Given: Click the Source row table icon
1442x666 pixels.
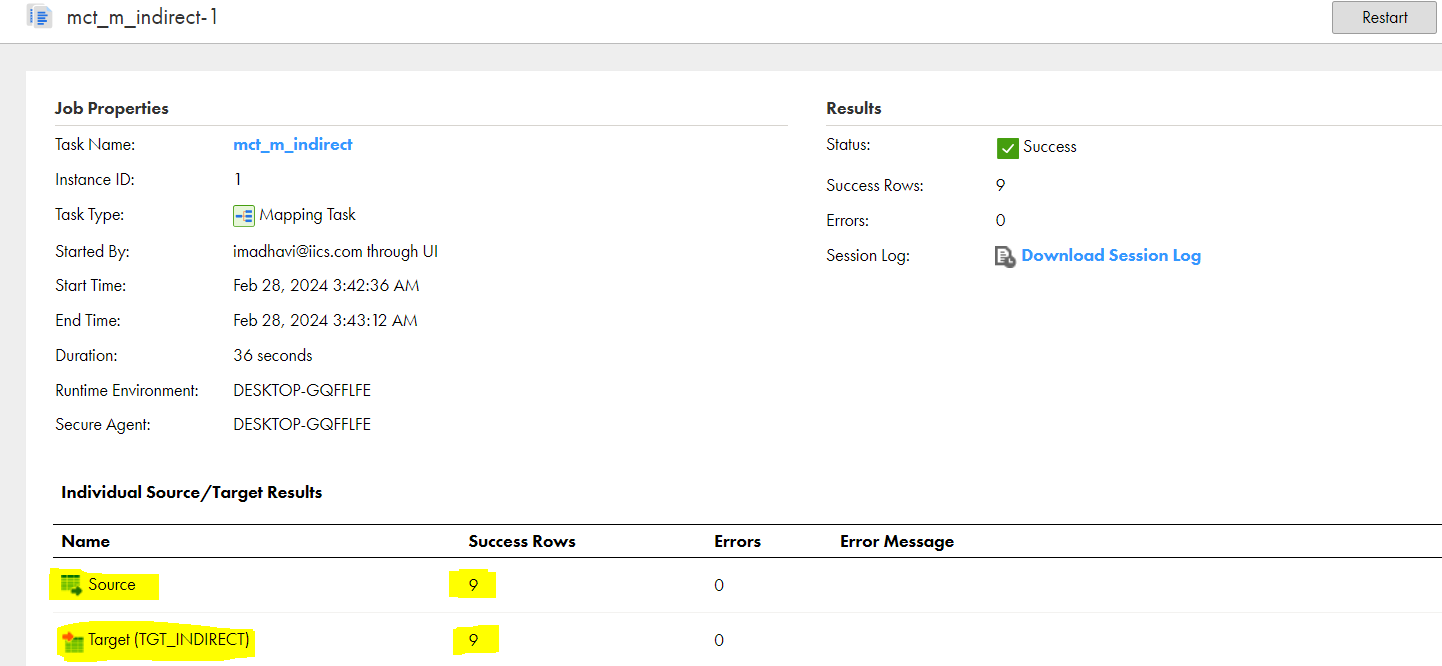Looking at the screenshot, I should 72,585.
